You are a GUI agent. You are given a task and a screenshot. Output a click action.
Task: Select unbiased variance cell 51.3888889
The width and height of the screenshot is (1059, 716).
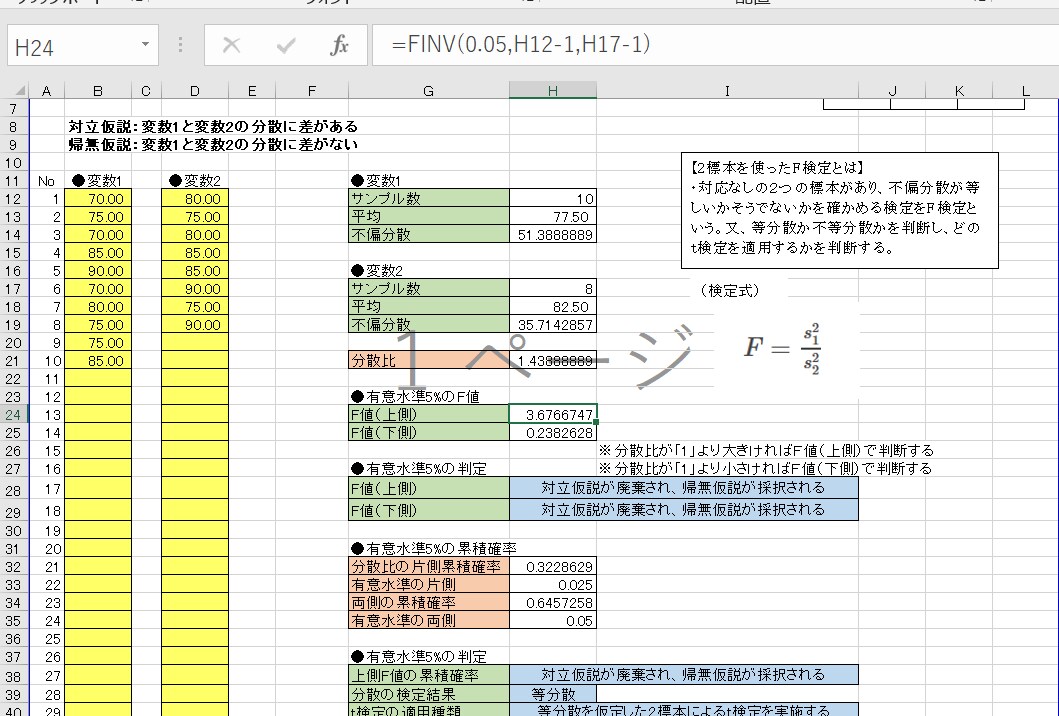552,235
